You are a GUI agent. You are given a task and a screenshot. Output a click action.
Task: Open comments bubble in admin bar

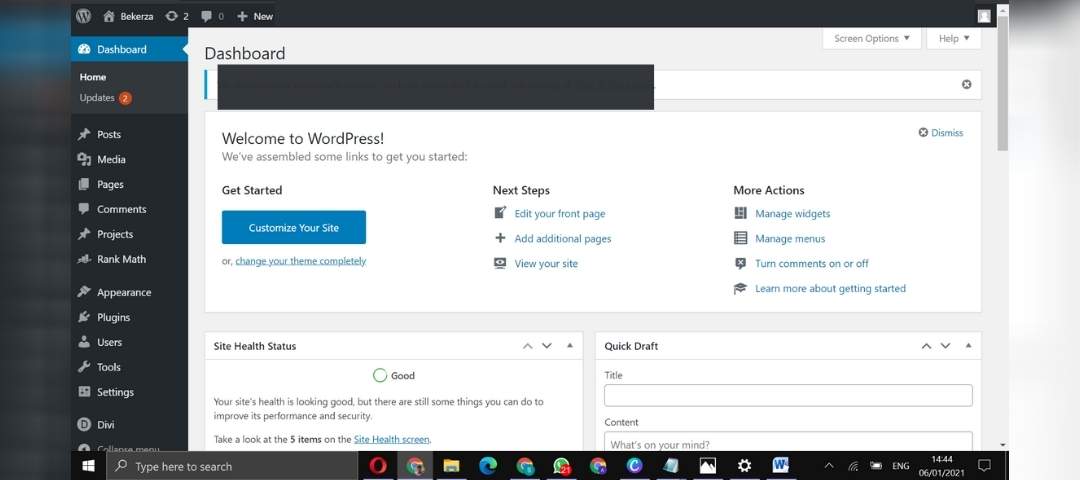pyautogui.click(x=212, y=16)
